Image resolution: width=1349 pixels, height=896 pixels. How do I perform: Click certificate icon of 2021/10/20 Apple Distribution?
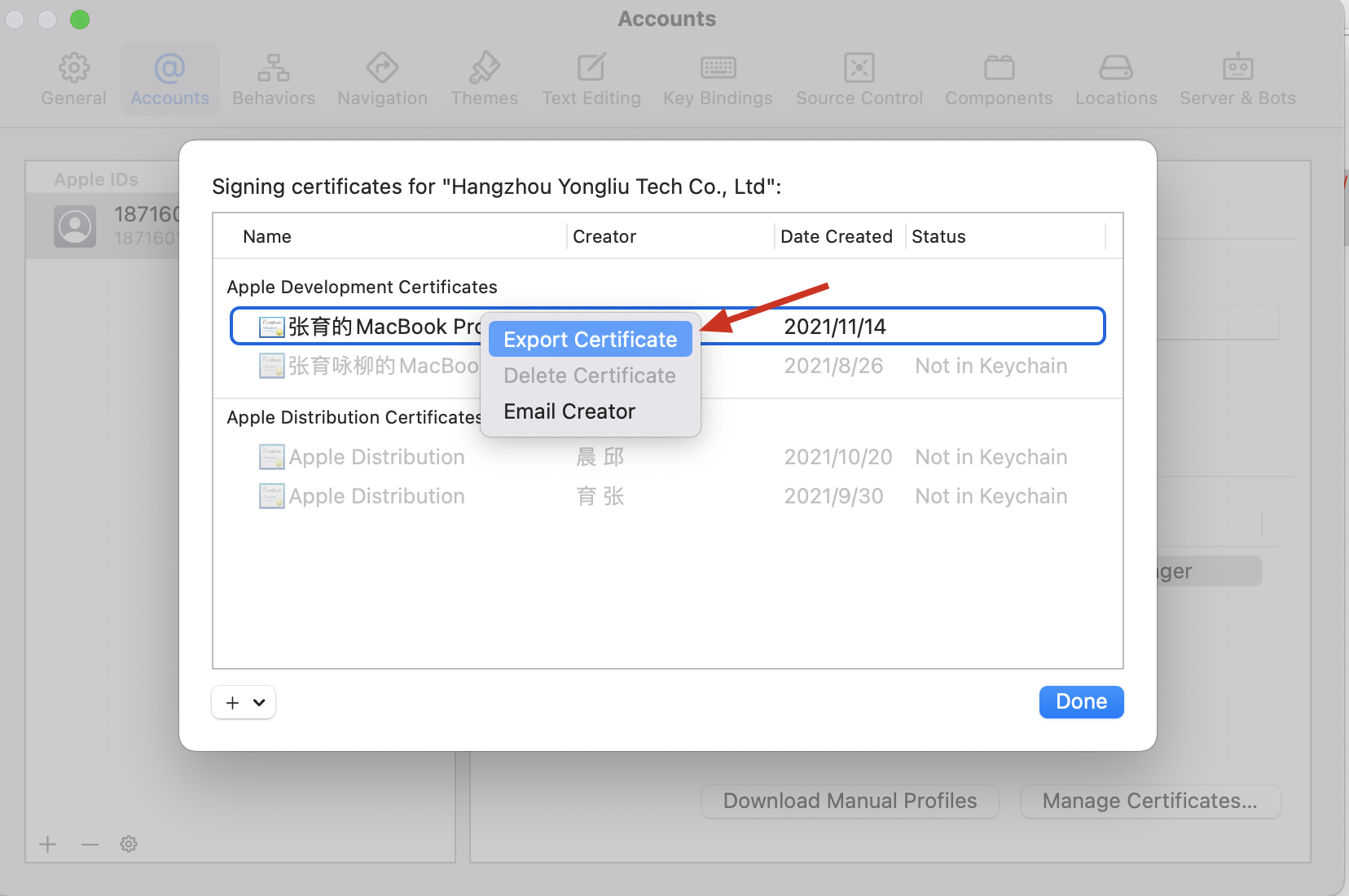click(272, 457)
